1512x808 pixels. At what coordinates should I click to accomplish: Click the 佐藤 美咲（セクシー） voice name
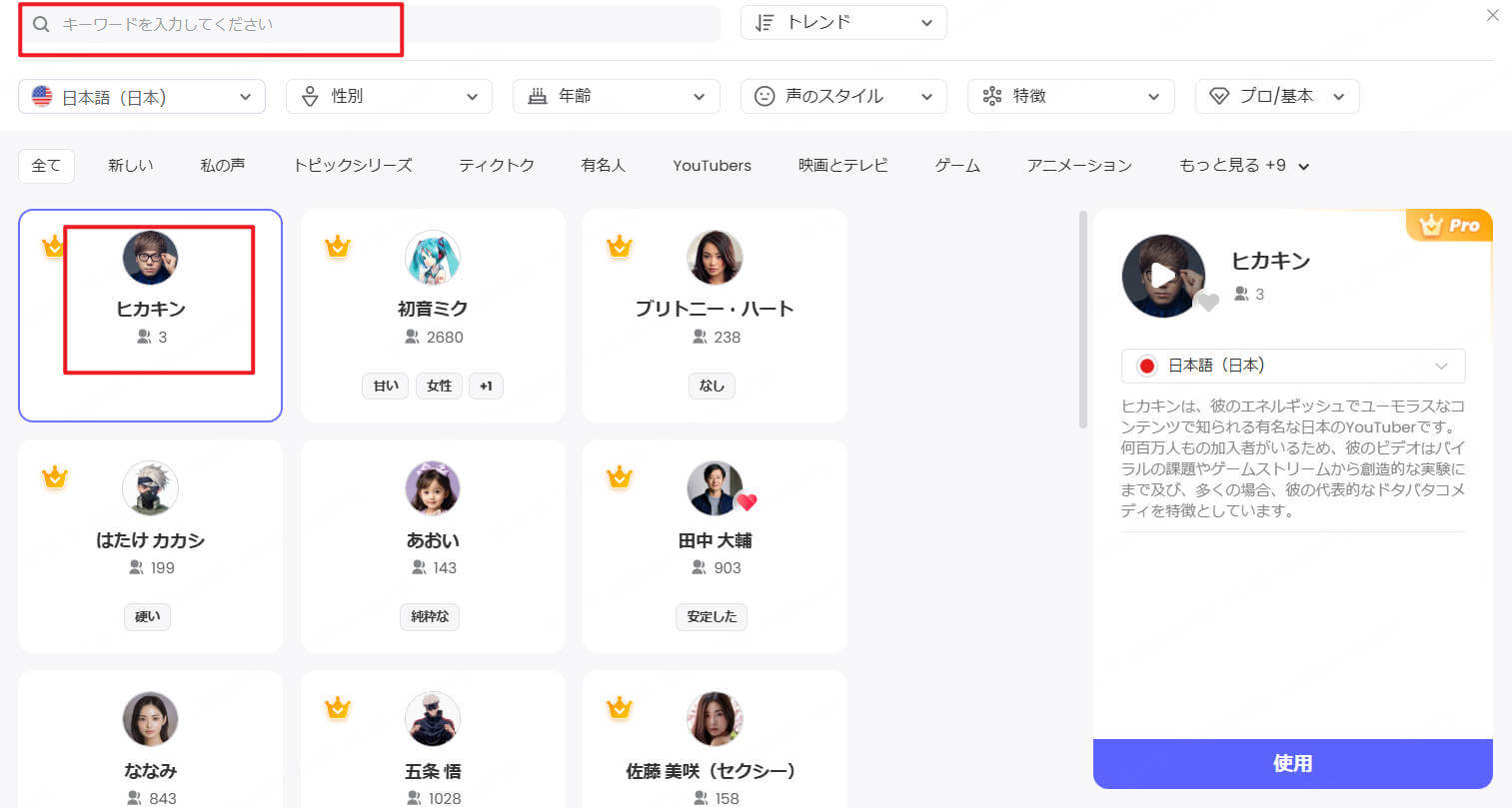click(x=712, y=771)
